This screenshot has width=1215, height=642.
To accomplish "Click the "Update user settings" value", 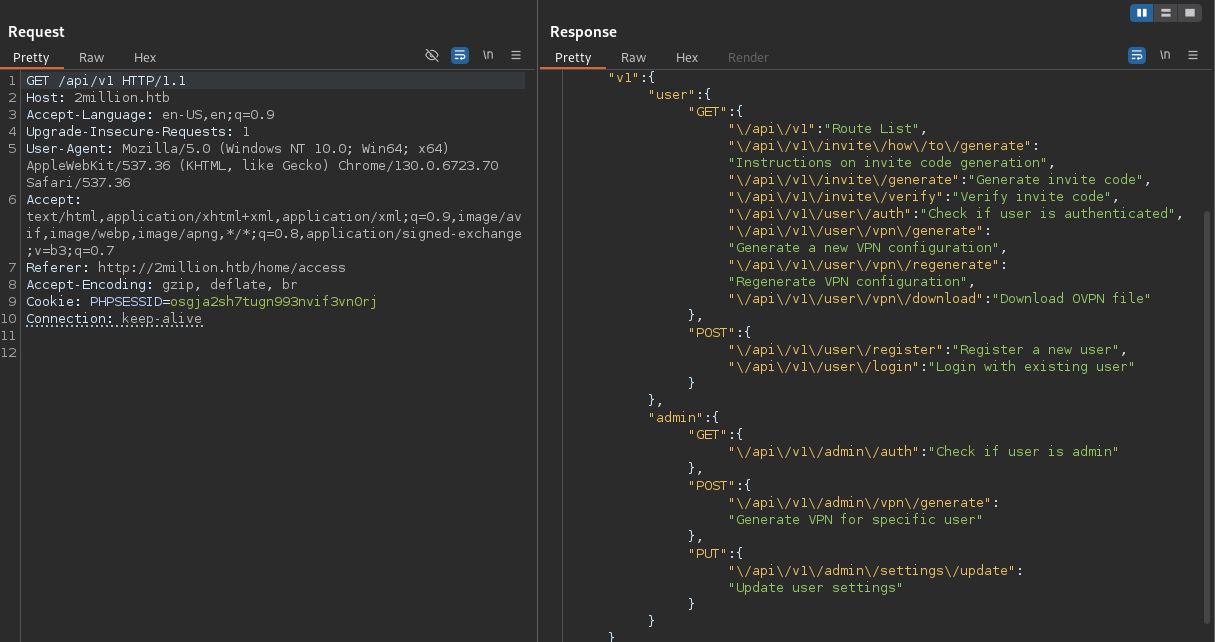I will pyautogui.click(x=816, y=587).
